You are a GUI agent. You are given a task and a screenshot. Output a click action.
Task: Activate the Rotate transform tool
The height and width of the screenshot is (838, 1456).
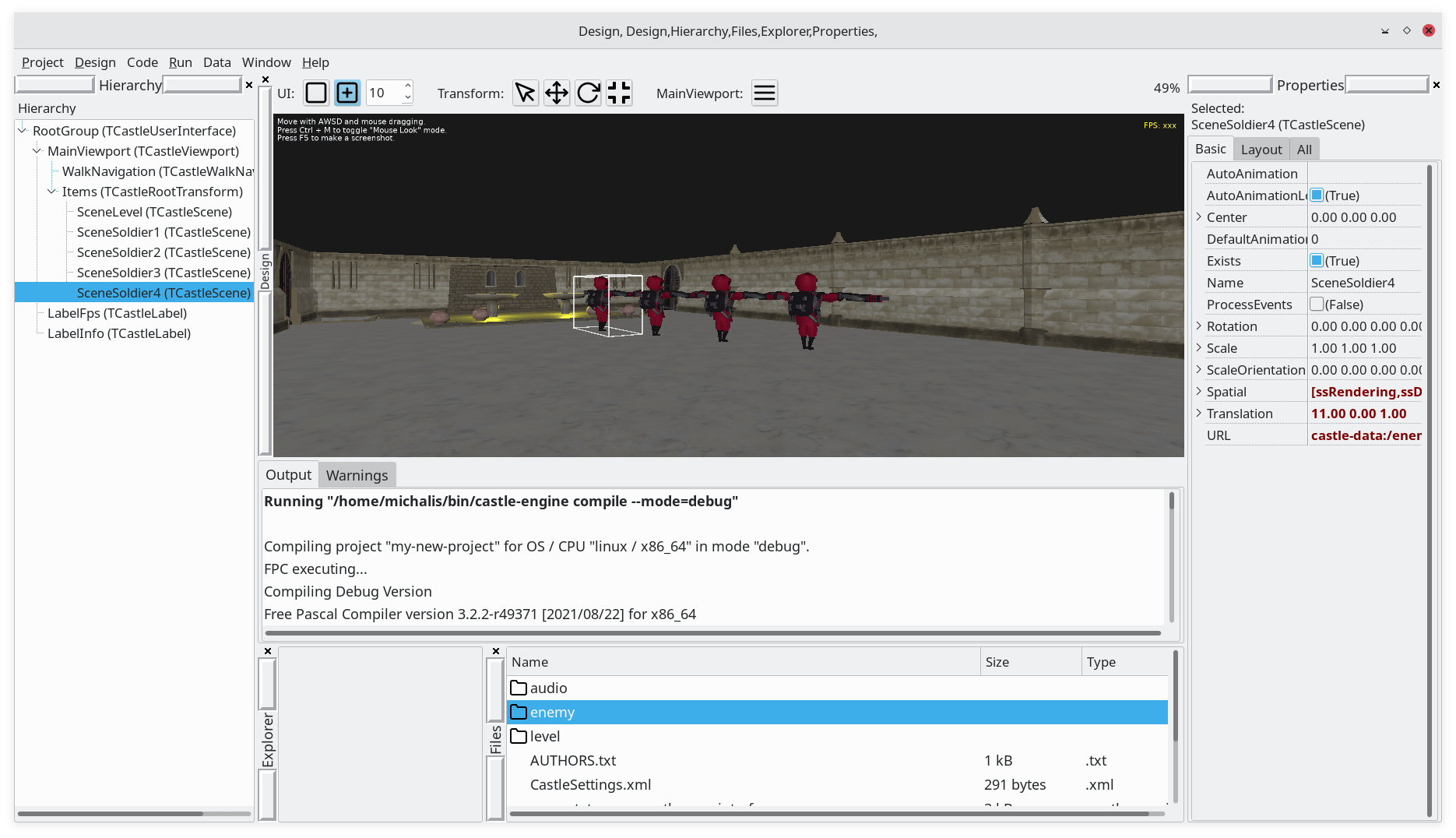click(587, 93)
